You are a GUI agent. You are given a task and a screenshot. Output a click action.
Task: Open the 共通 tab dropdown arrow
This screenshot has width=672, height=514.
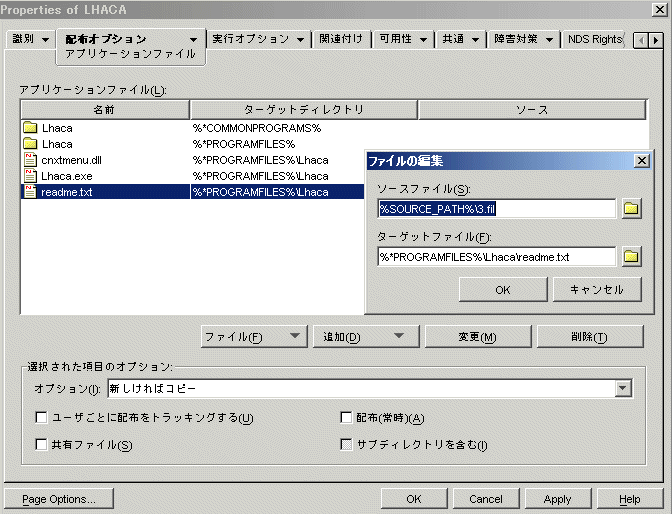click(475, 40)
